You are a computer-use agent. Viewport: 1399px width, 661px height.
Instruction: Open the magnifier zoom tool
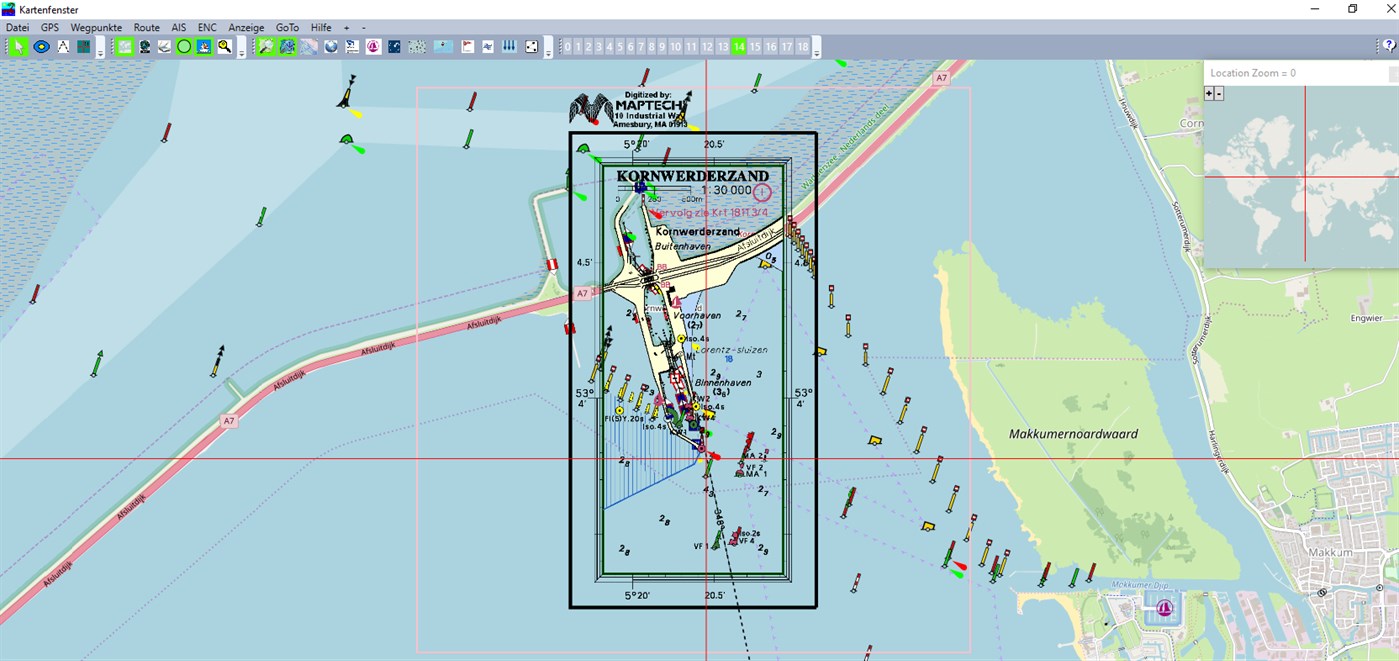point(224,46)
